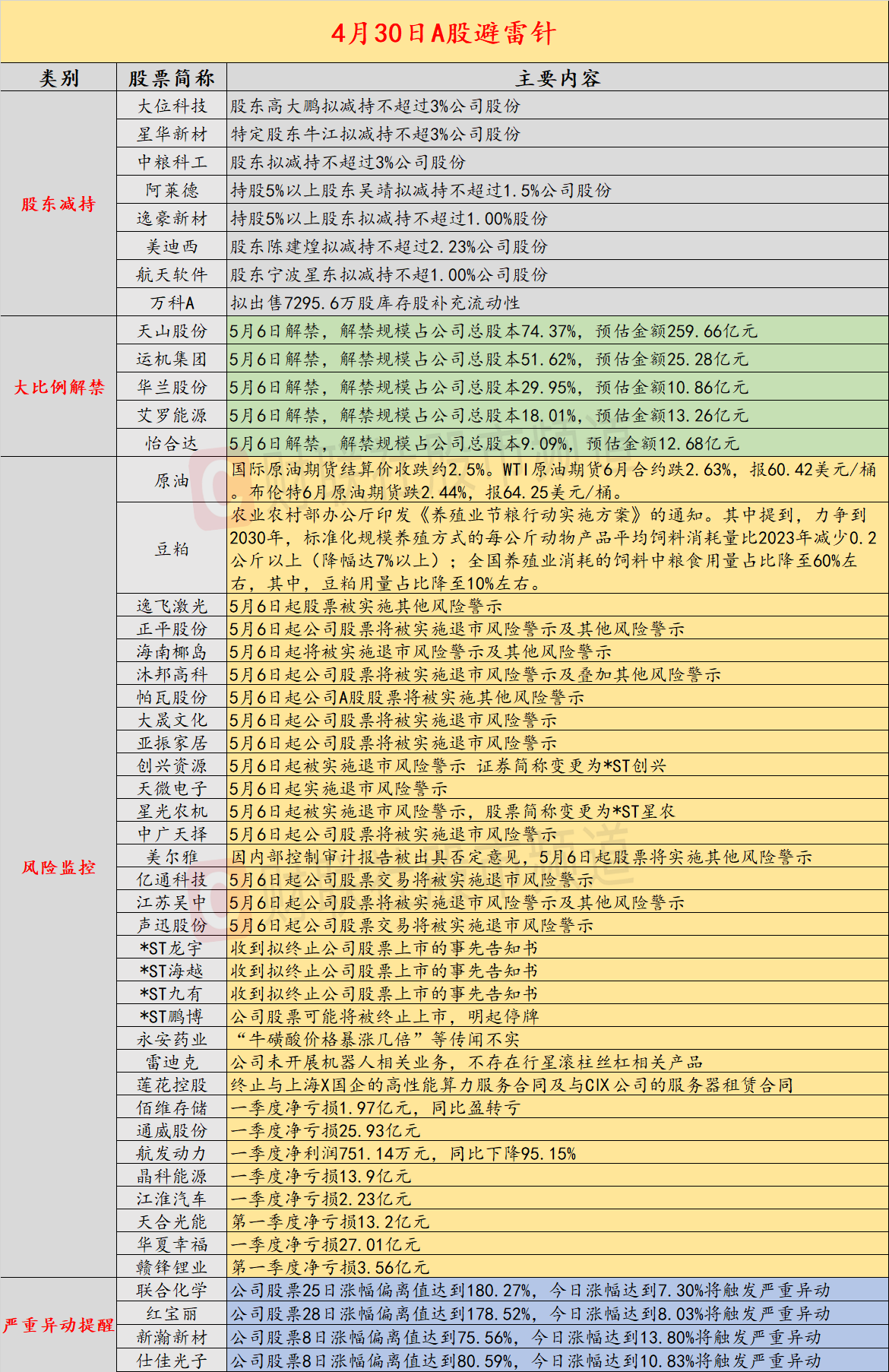Select the 股票简称 column header
The width and height of the screenshot is (889, 1372).
pos(172,78)
